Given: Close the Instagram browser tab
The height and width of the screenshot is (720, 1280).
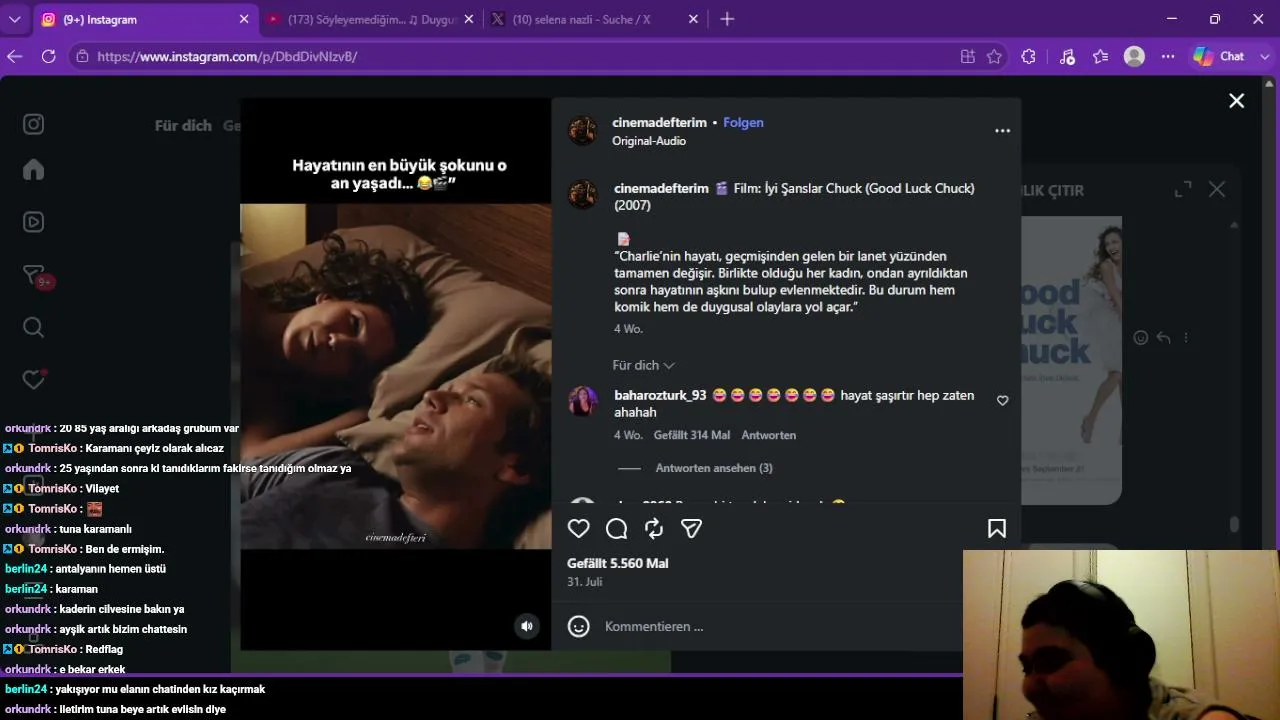Looking at the screenshot, I should pyautogui.click(x=244, y=19).
